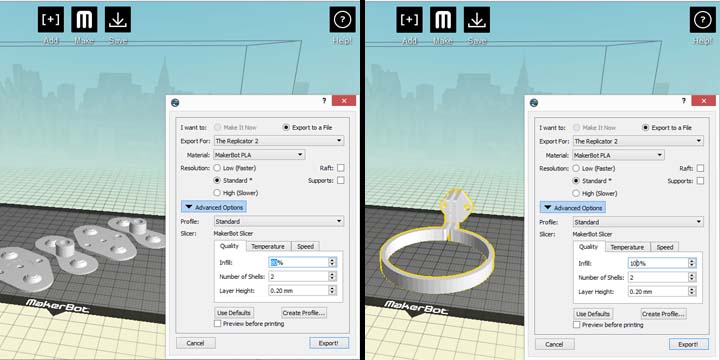Enable Raft checkbox in left dialog
720x360 pixels.
(340, 168)
